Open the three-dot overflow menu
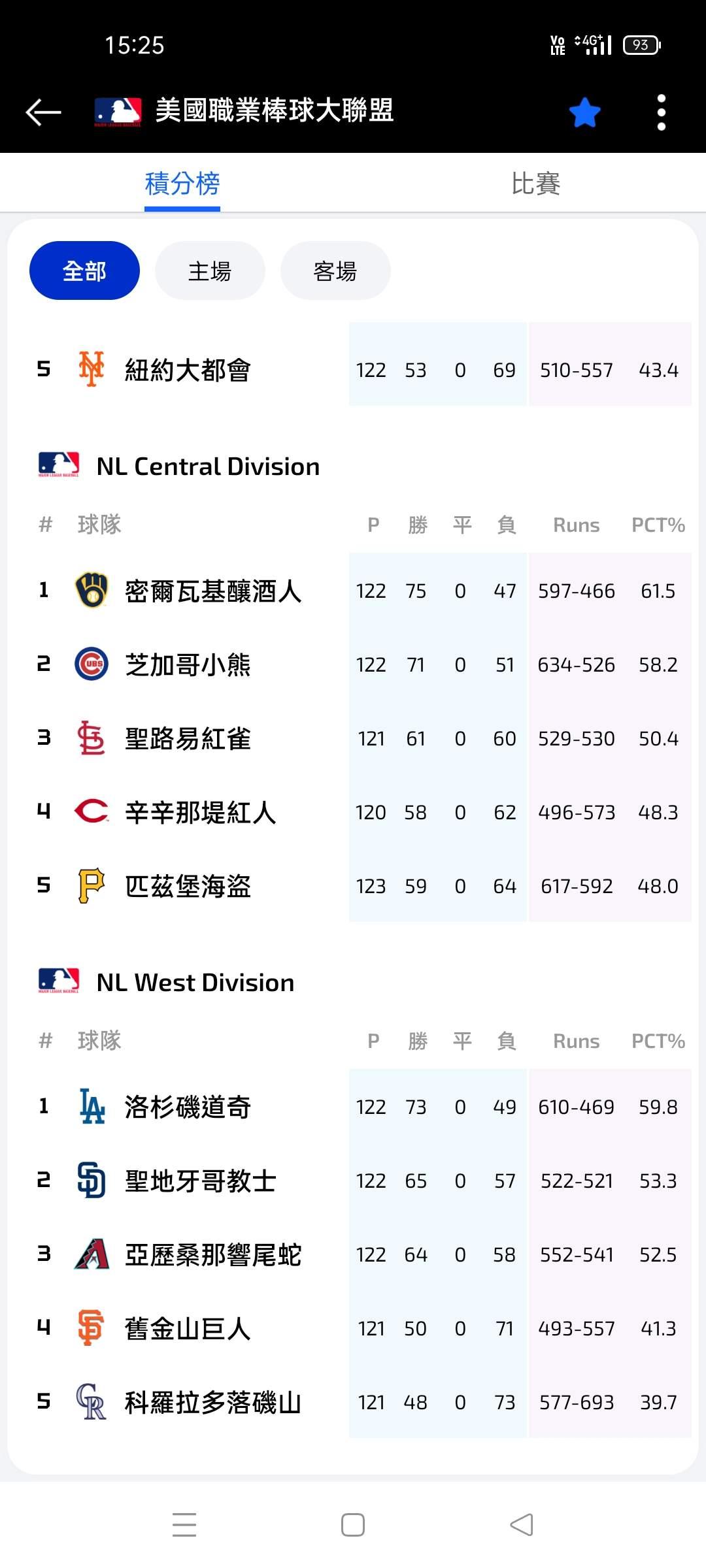The image size is (706, 1568). pyautogui.click(x=661, y=112)
